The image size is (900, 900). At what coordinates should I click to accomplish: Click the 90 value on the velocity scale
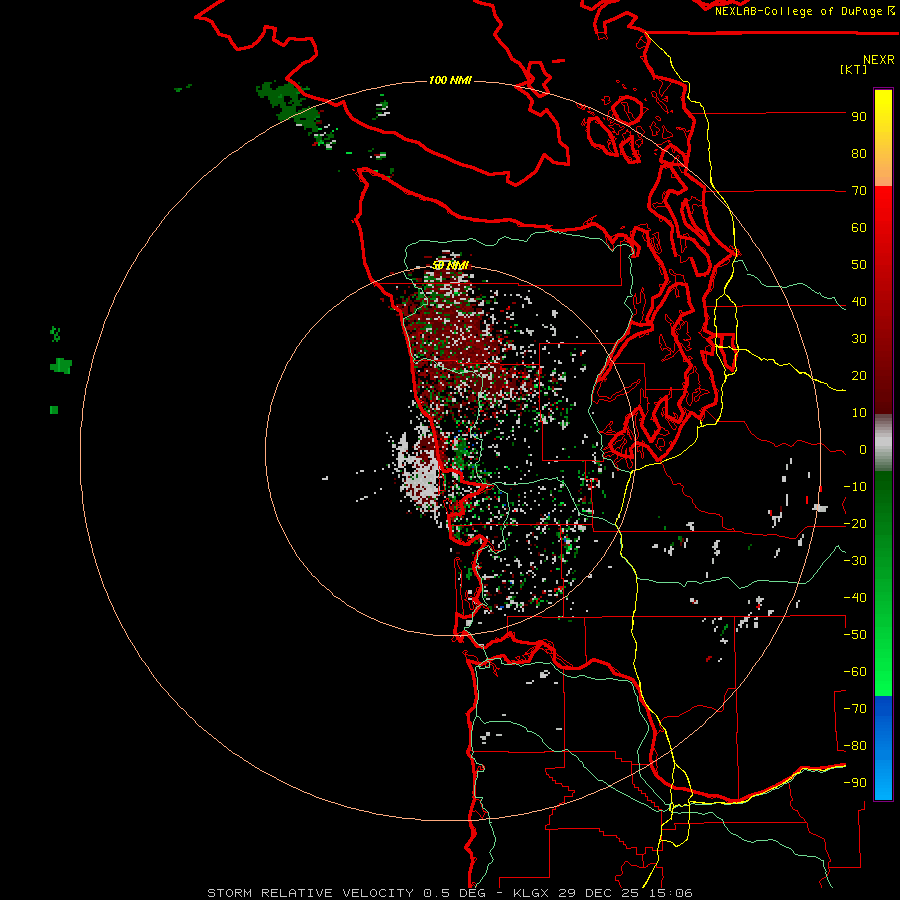pyautogui.click(x=859, y=117)
